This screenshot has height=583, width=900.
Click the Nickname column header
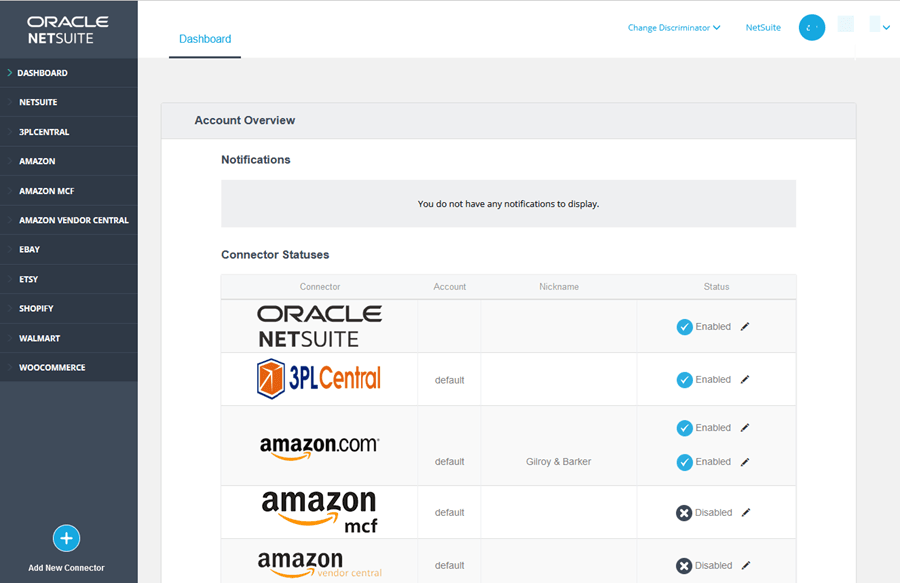click(558, 286)
